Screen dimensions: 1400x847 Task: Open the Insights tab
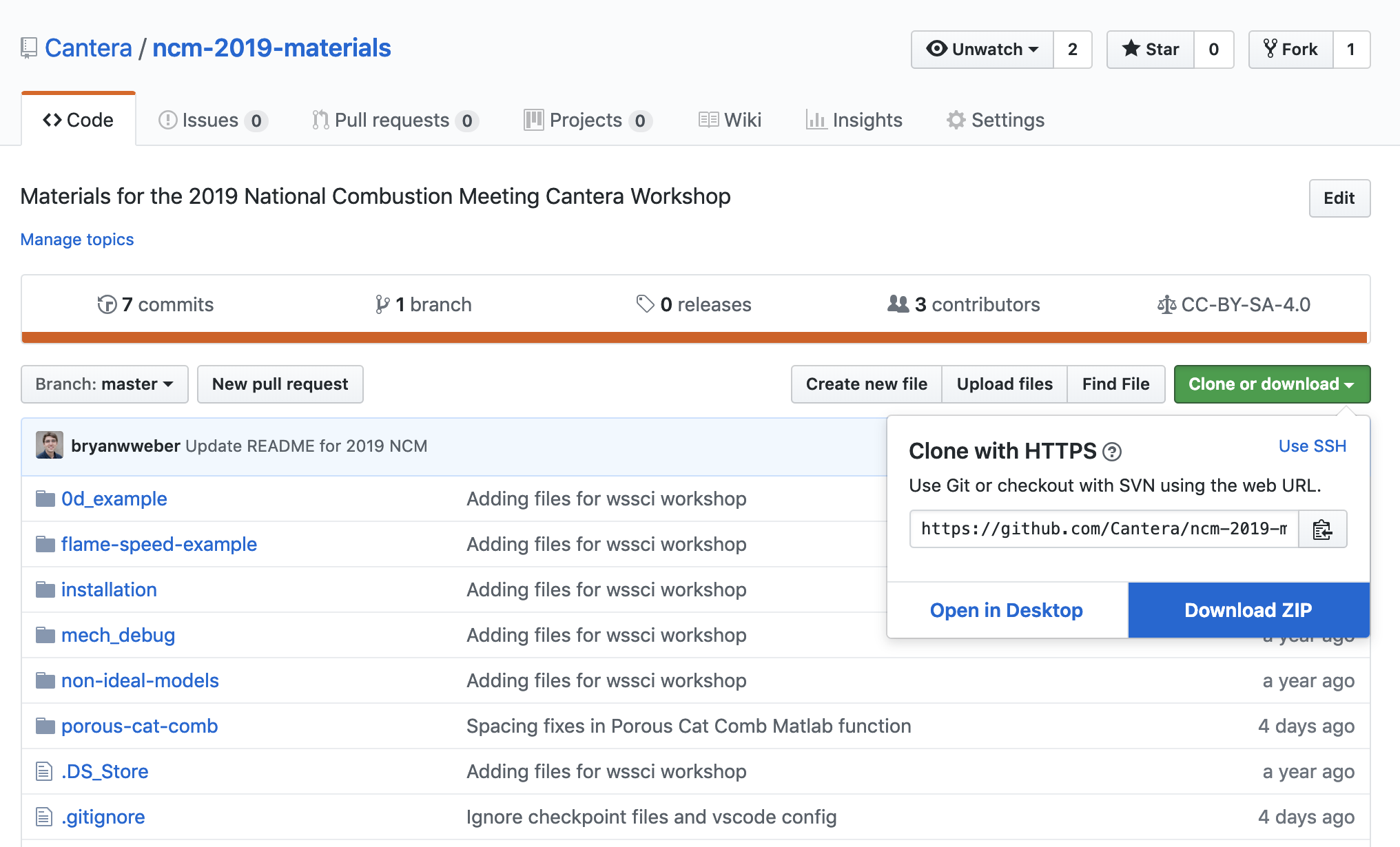pos(854,120)
